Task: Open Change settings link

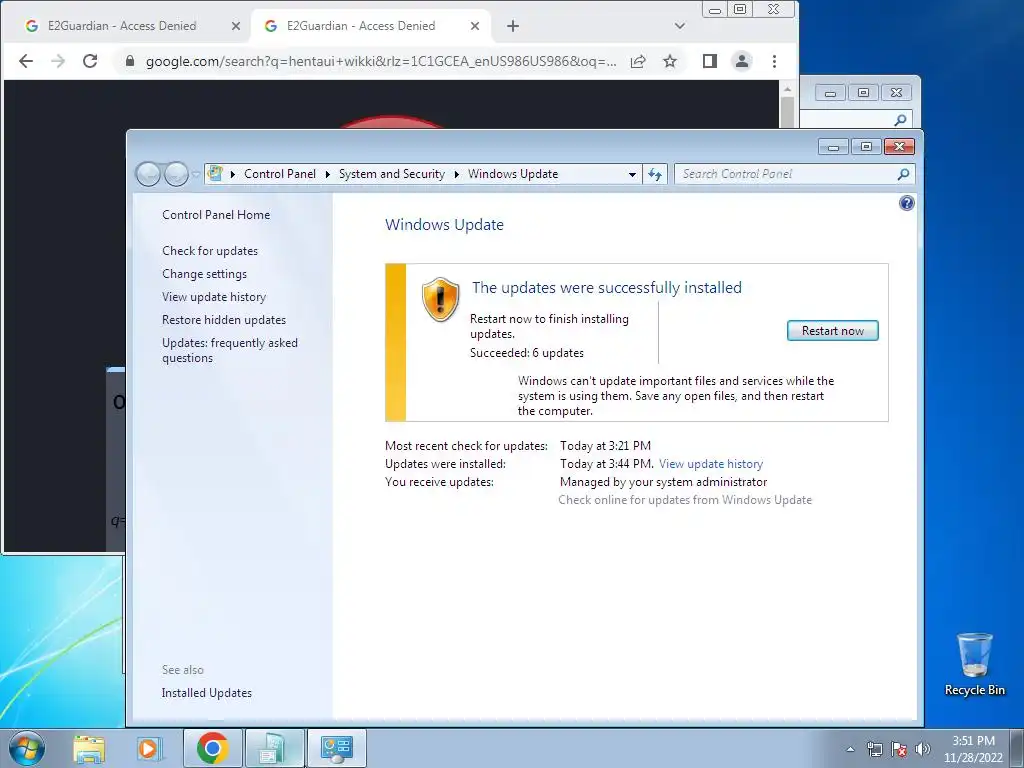Action: tap(204, 274)
